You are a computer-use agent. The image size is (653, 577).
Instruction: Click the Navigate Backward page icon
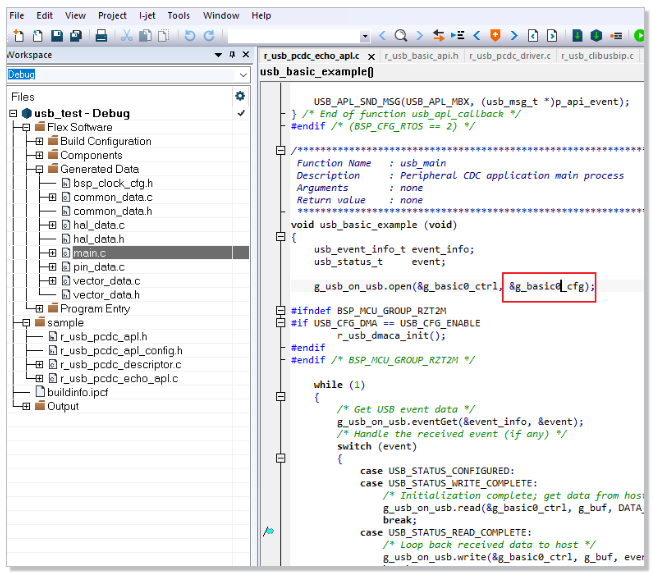click(x=533, y=36)
